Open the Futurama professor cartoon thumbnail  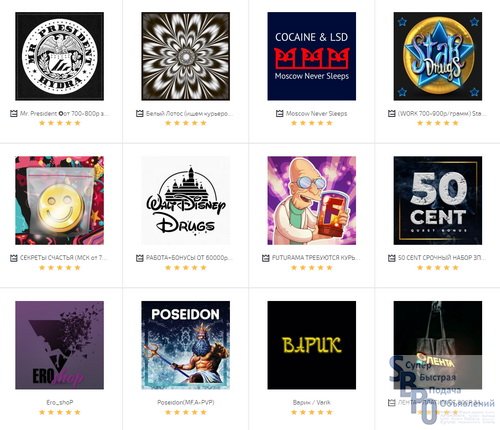pos(312,201)
